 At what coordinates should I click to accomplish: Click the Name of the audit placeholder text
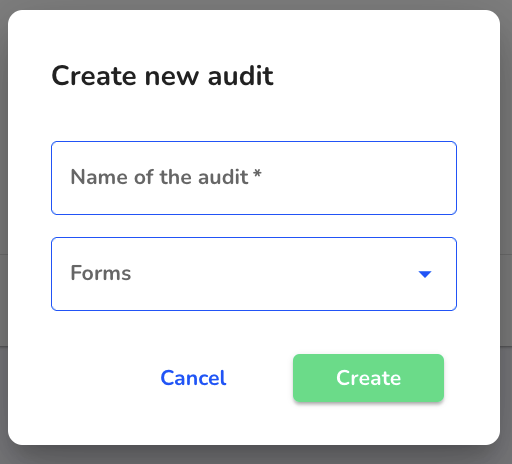(x=160, y=177)
